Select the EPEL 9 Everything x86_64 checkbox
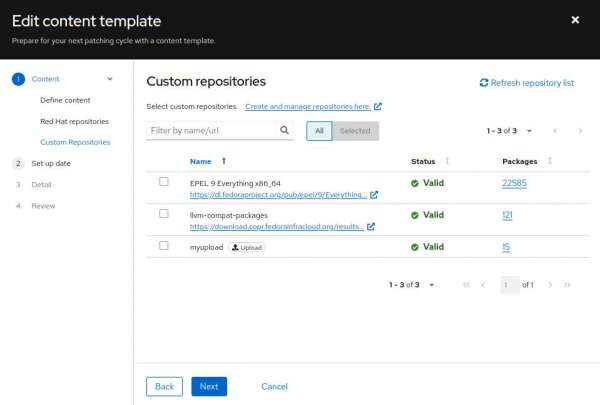 tap(164, 182)
